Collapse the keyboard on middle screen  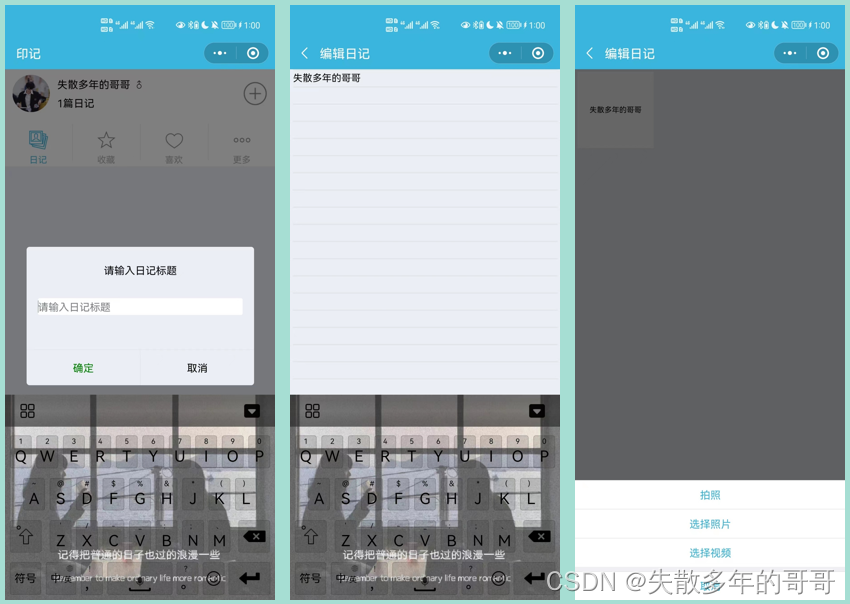(x=537, y=411)
